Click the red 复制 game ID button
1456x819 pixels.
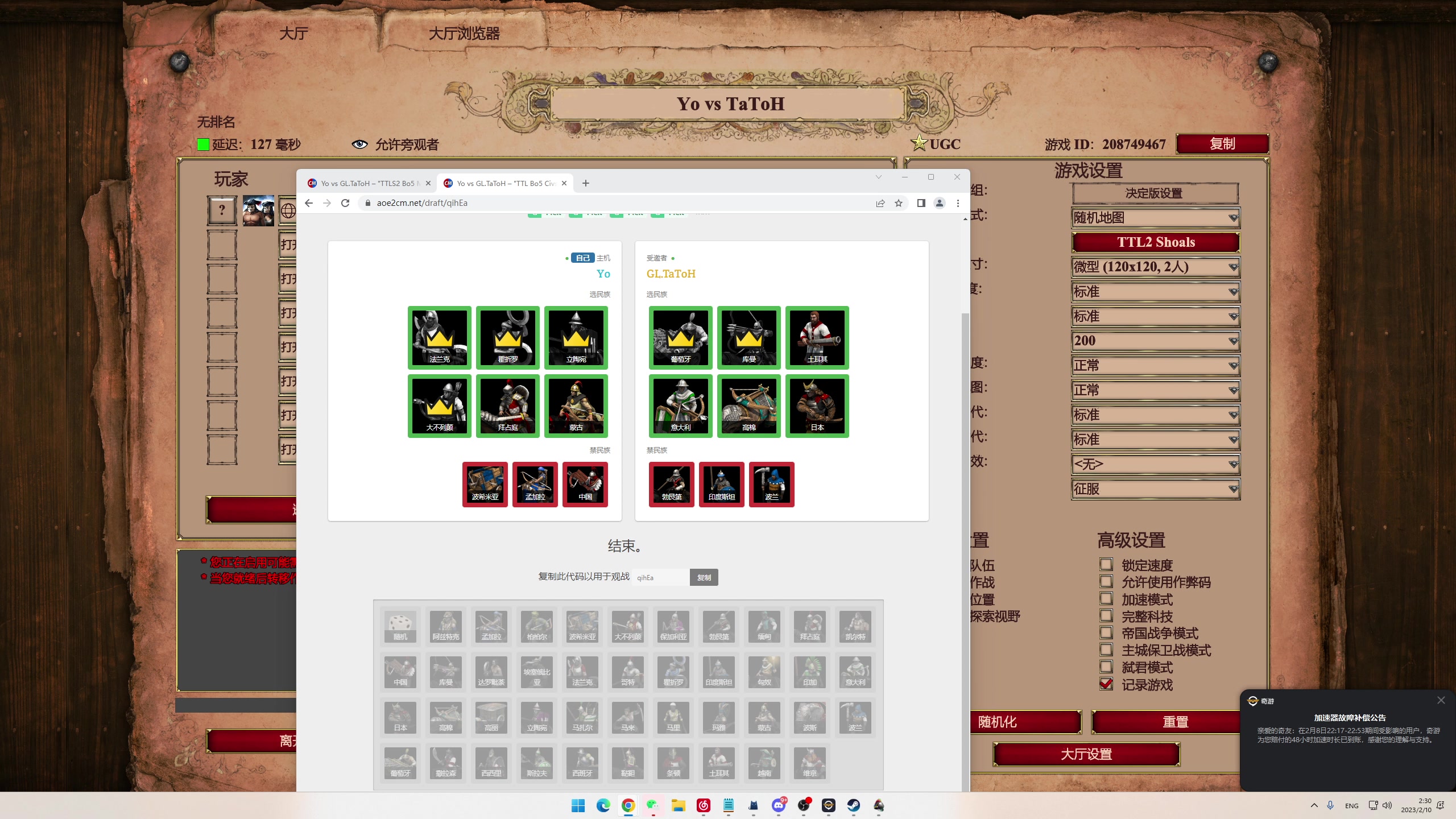click(1222, 144)
